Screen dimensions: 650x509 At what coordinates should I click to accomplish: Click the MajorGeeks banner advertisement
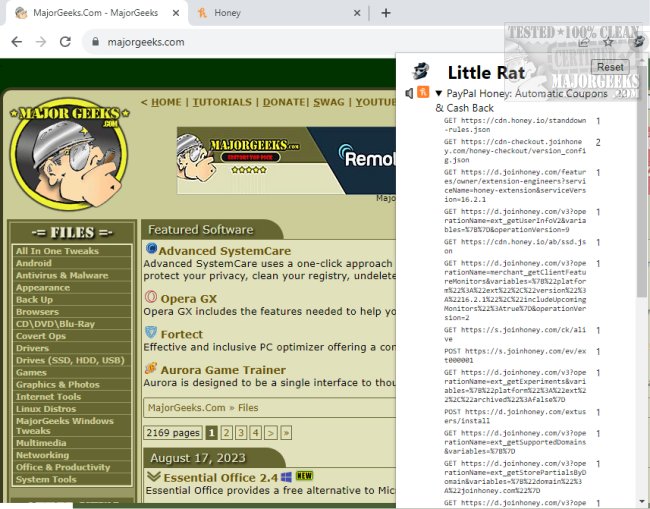[286, 160]
